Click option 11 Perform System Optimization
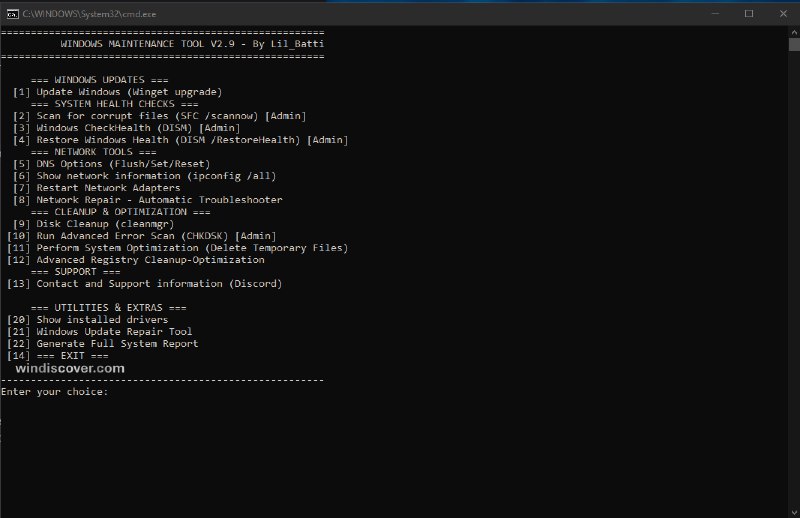800x518 pixels. [x=178, y=248]
